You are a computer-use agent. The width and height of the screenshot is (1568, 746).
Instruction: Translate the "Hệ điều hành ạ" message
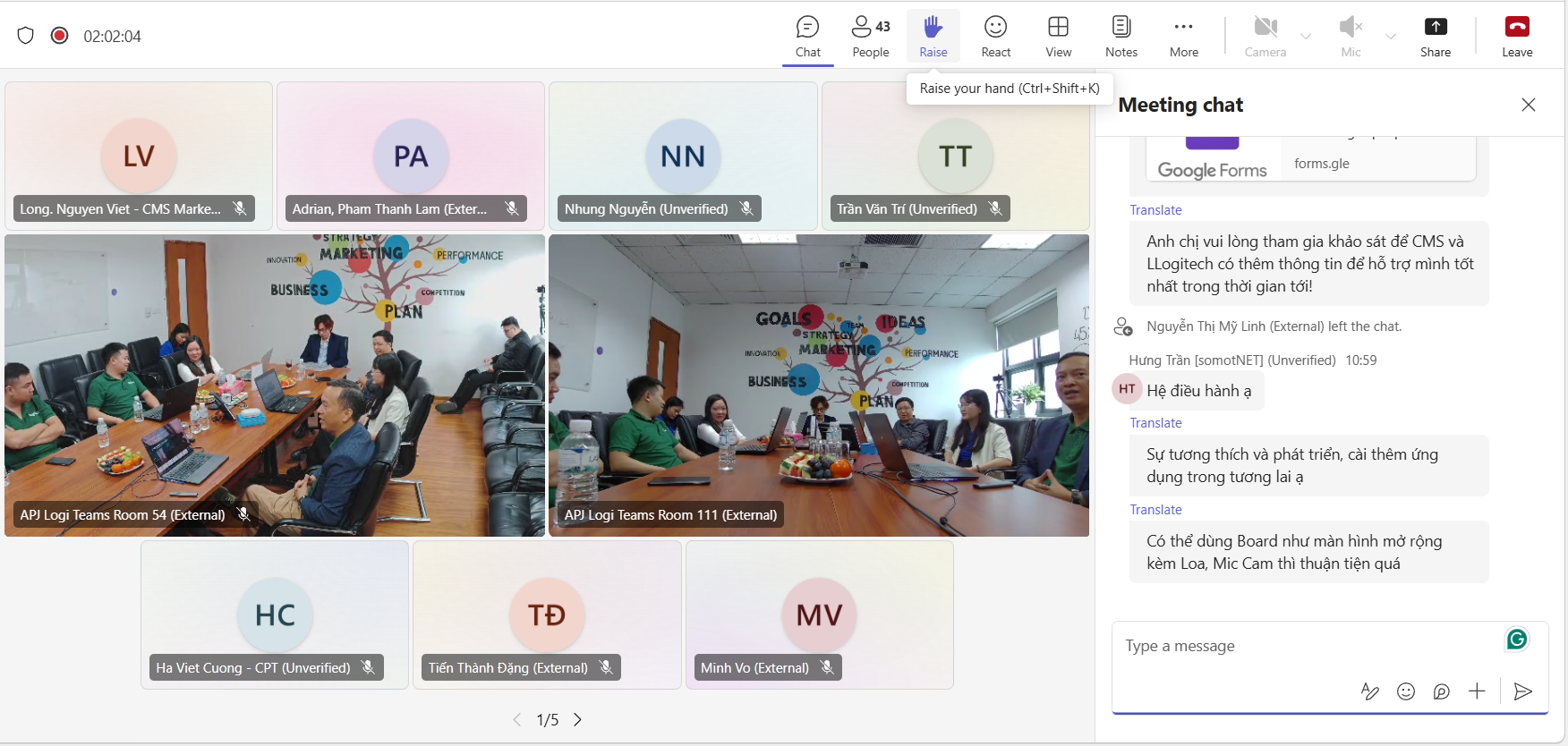click(1155, 423)
